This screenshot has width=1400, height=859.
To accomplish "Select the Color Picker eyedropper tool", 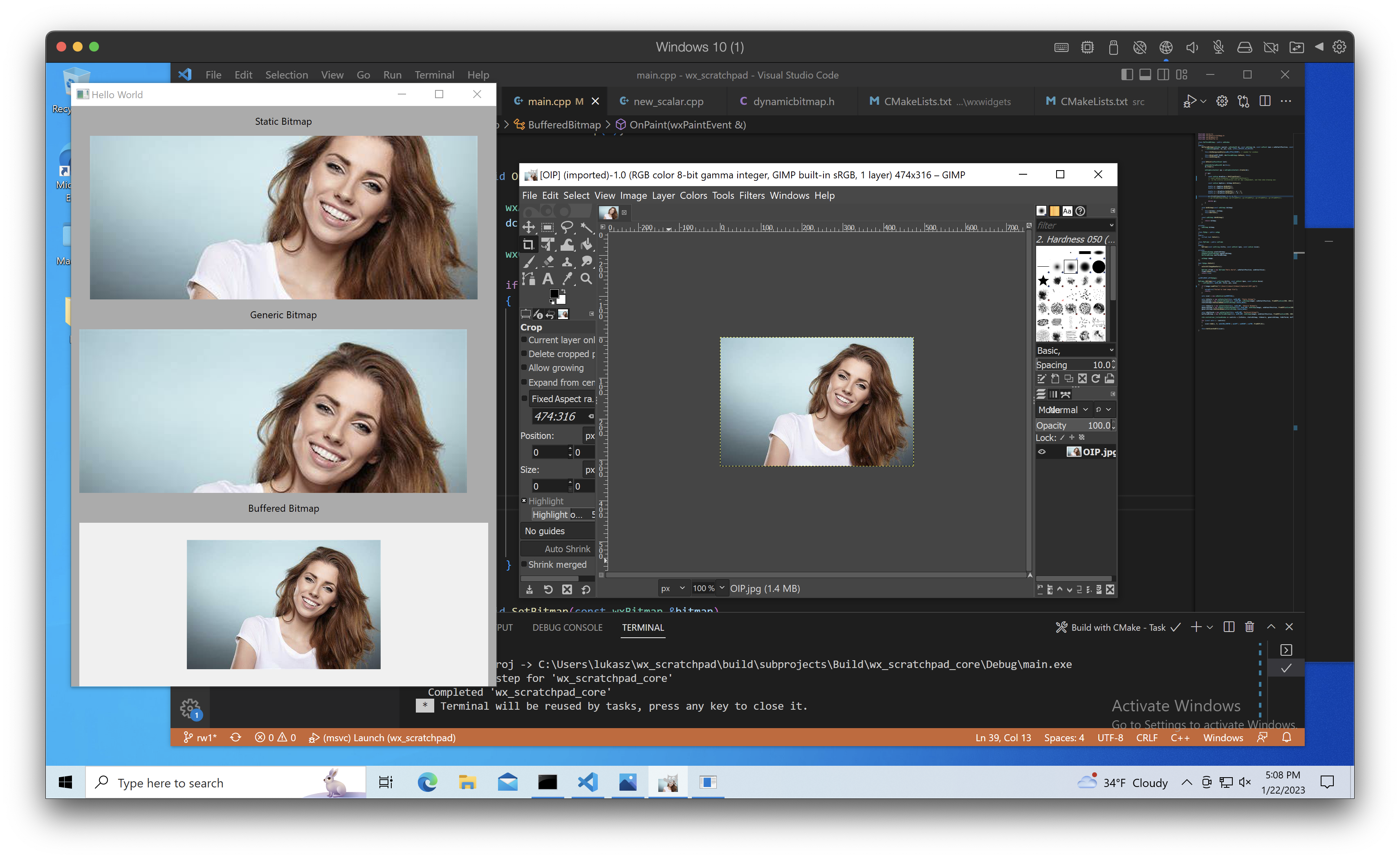I will [x=567, y=279].
